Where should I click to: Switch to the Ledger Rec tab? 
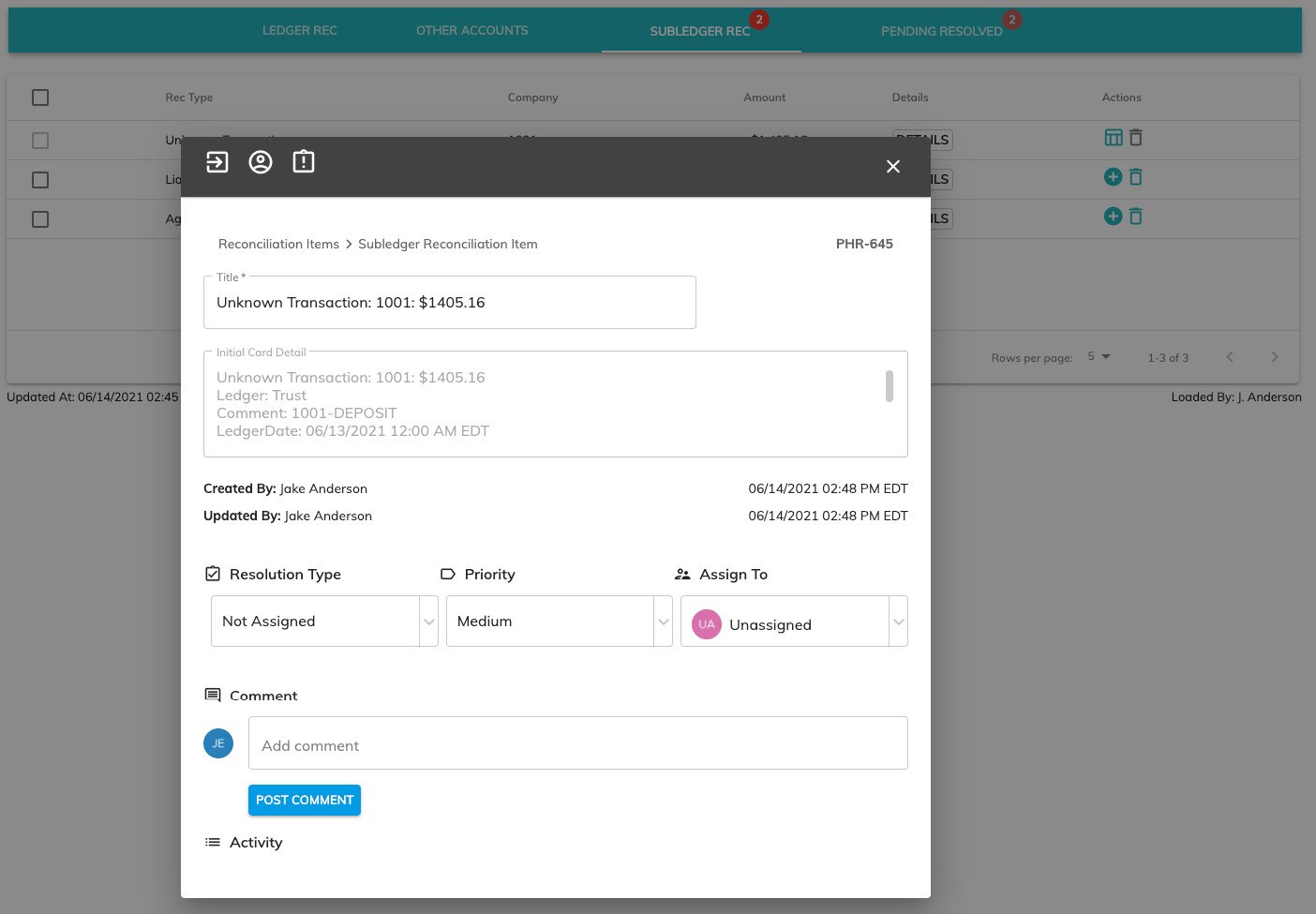pyautogui.click(x=300, y=31)
